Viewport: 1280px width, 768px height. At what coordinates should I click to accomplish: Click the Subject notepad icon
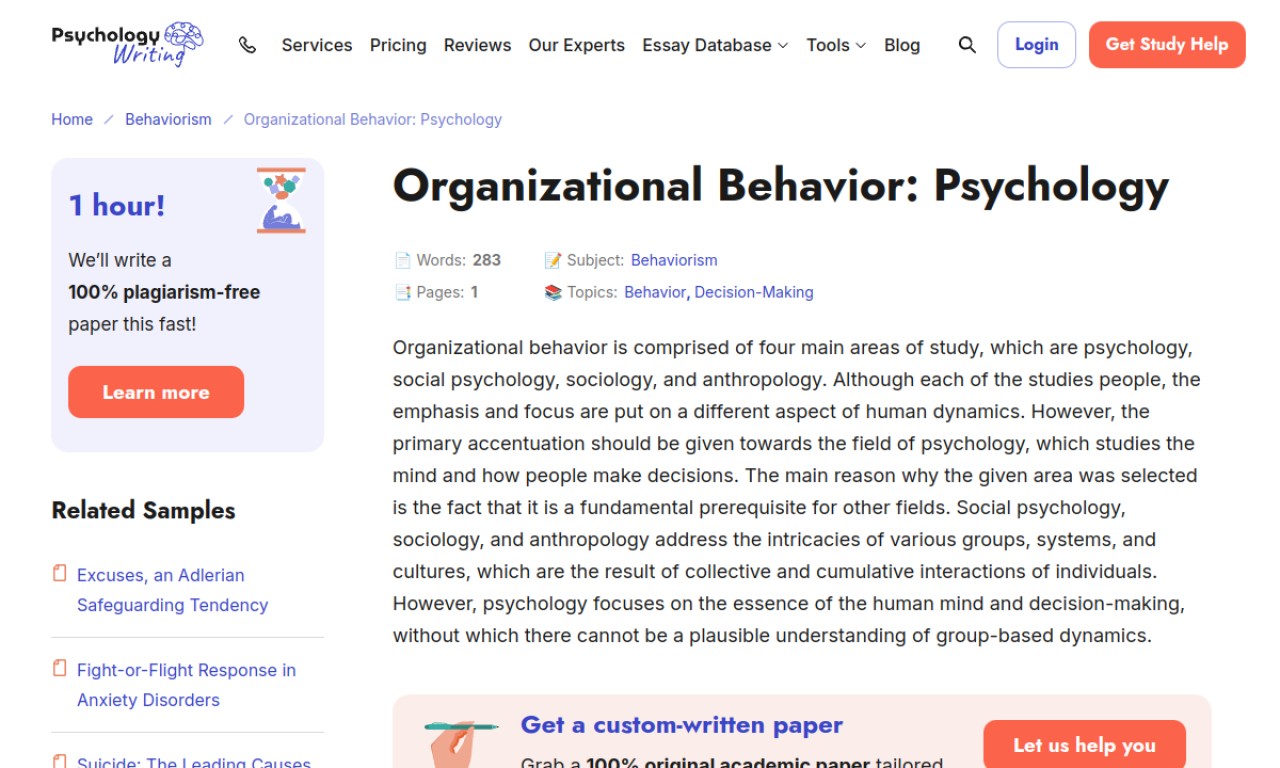[x=552, y=260]
